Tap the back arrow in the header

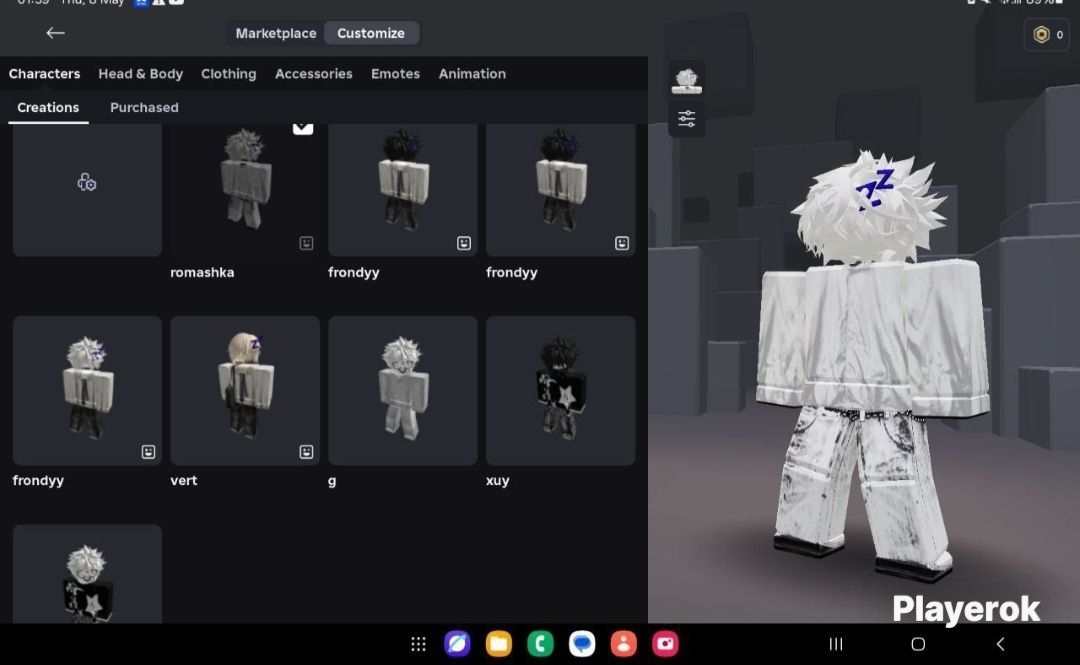click(x=55, y=32)
